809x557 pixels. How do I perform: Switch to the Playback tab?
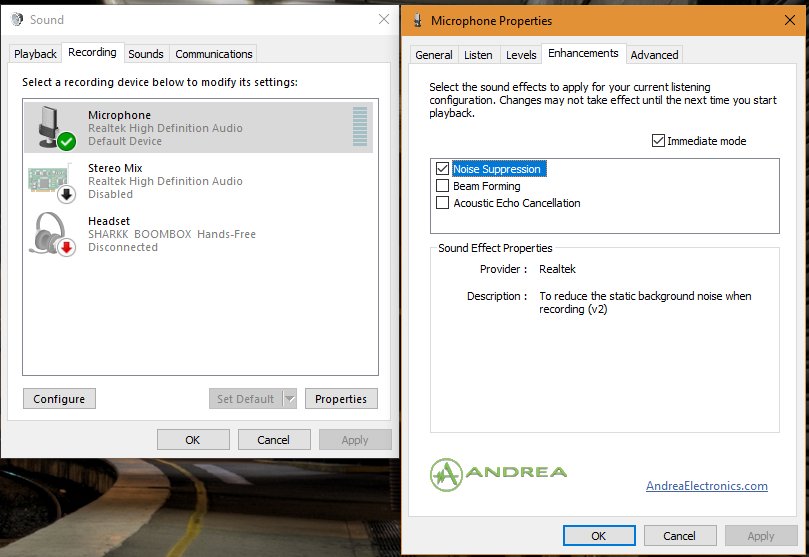tap(35, 54)
